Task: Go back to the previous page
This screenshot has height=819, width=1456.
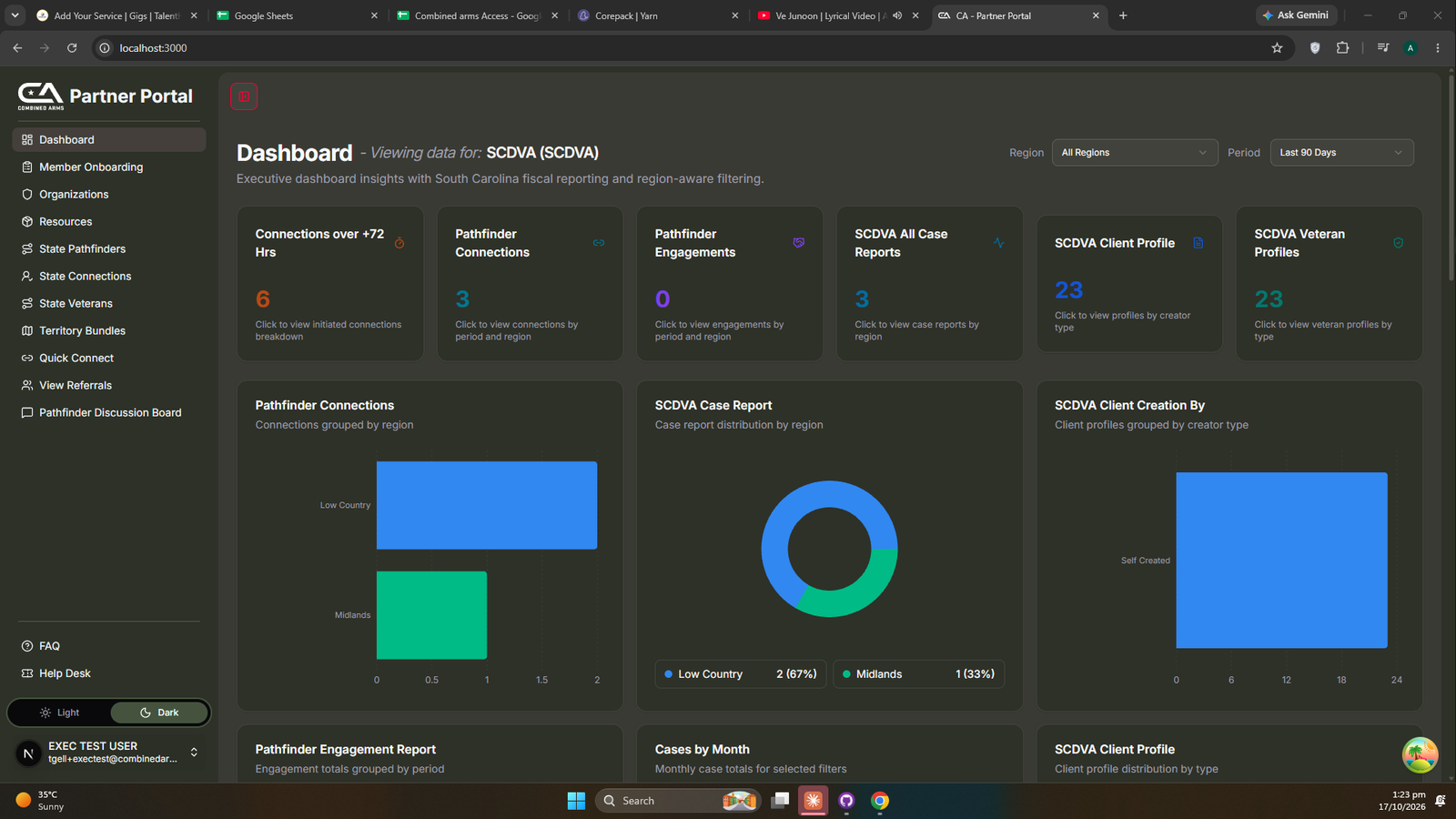Action: (x=17, y=48)
